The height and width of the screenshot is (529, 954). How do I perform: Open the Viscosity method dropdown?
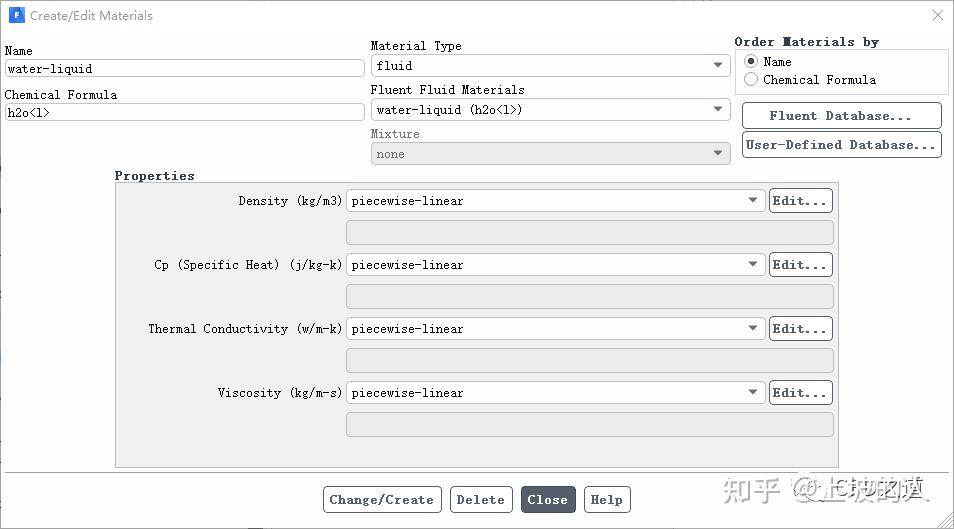pos(555,393)
